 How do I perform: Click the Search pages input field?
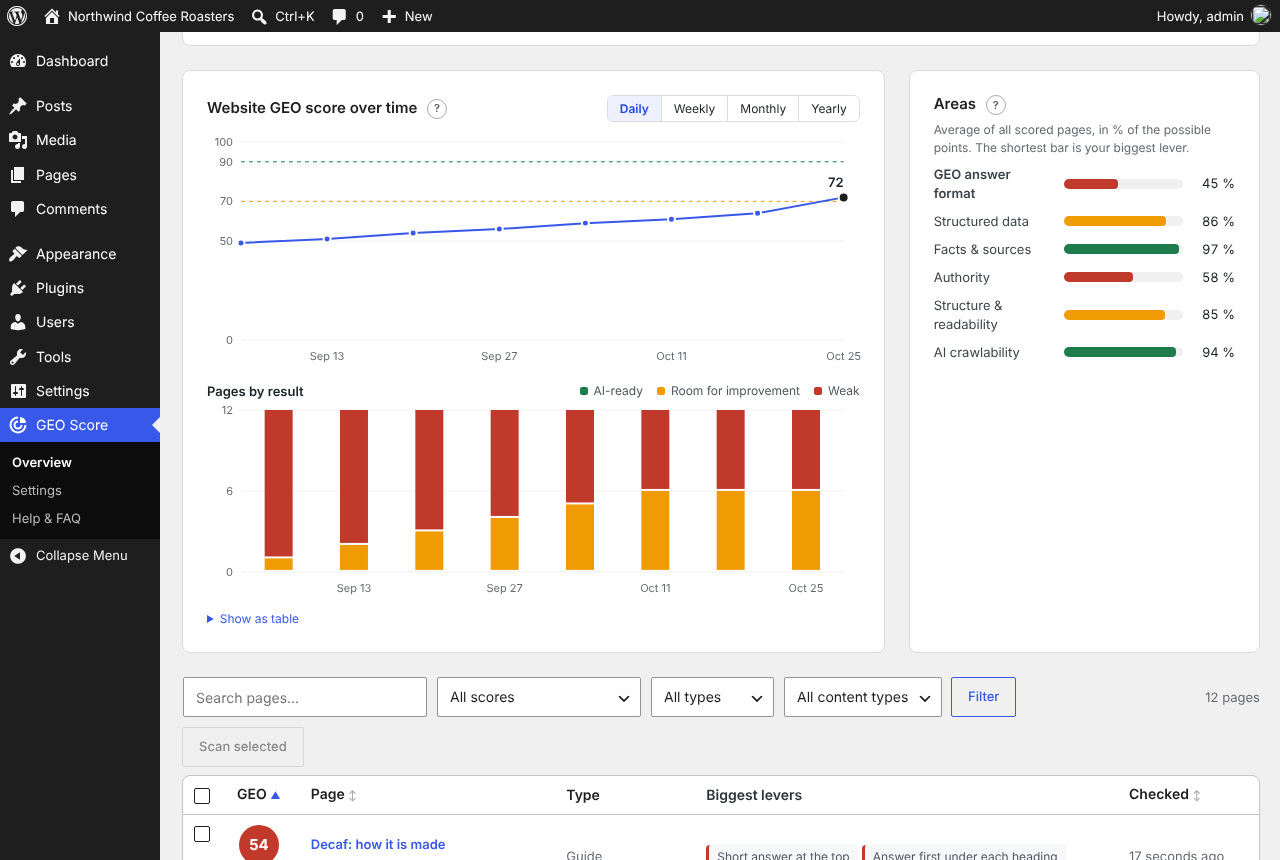[x=305, y=697]
